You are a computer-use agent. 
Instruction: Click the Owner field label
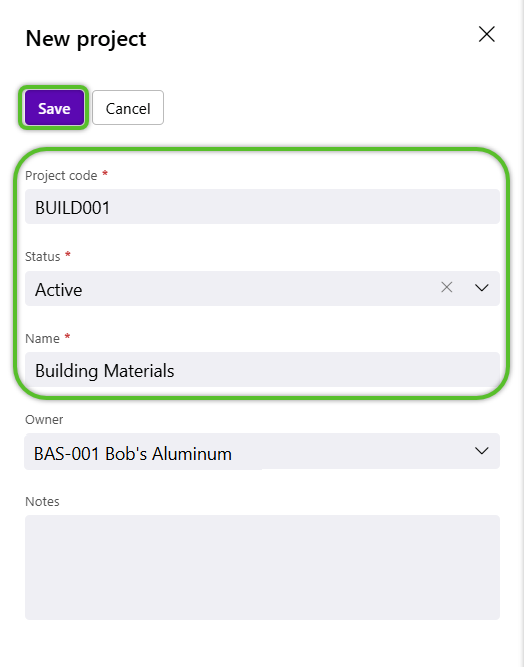pyautogui.click(x=44, y=420)
